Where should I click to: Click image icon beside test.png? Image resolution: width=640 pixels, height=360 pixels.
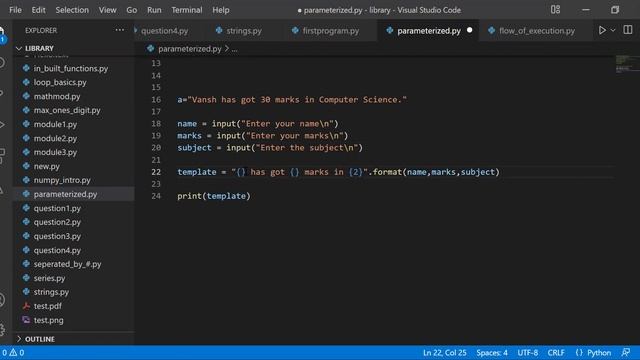[26, 320]
